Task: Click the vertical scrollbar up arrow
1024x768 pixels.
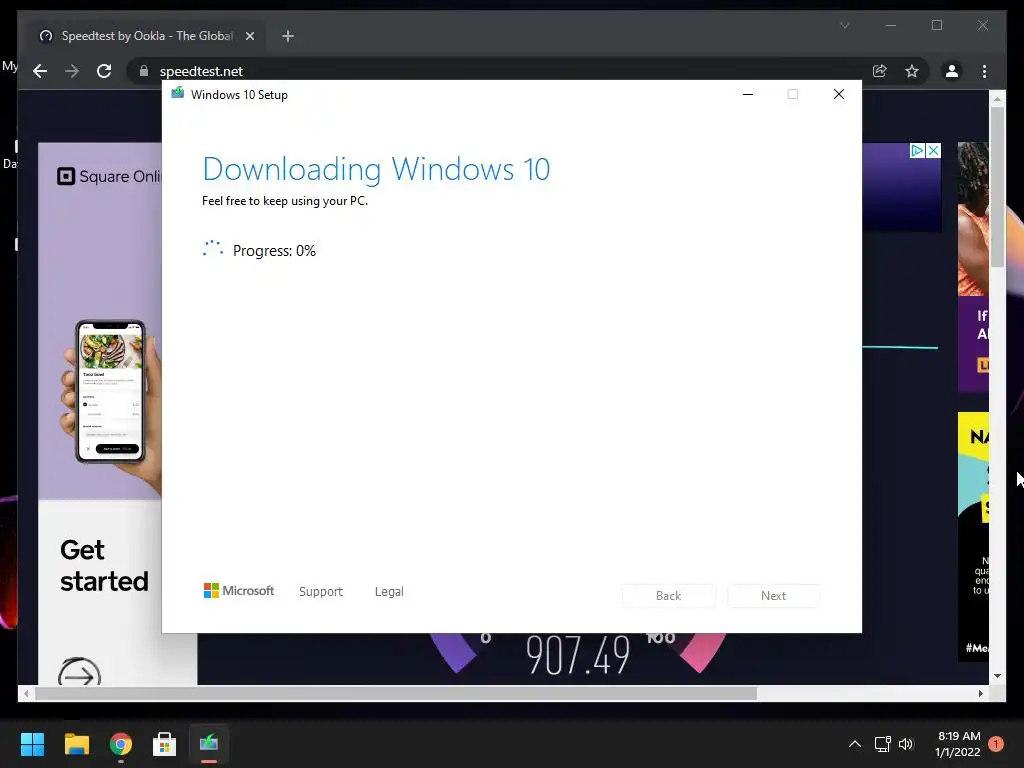Action: point(997,99)
